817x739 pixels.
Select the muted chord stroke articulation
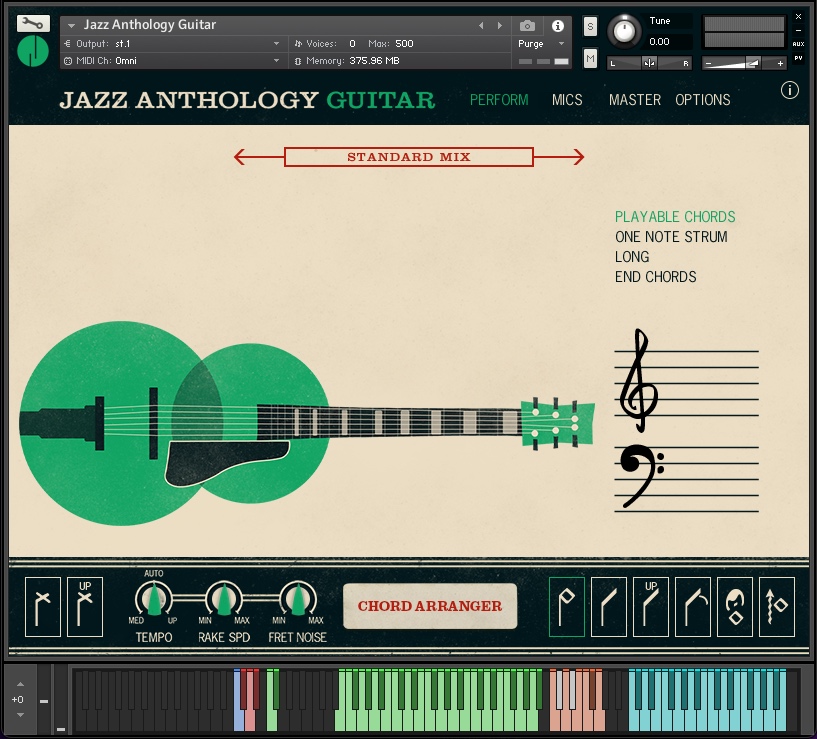[43, 607]
